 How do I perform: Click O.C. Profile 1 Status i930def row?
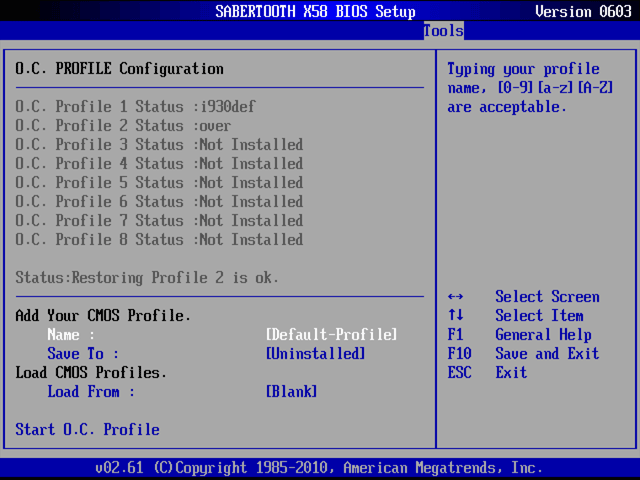pos(136,107)
